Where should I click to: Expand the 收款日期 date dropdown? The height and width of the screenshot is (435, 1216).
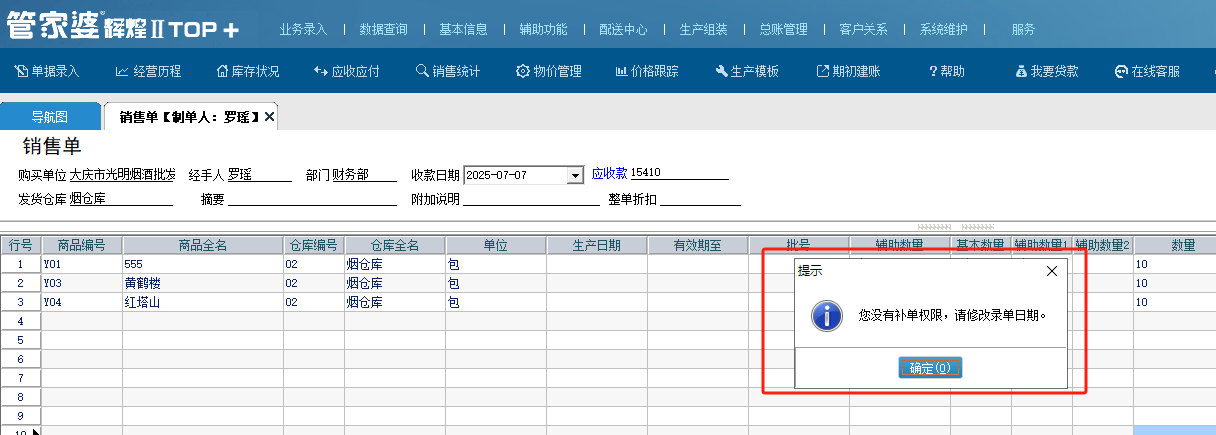click(x=574, y=176)
